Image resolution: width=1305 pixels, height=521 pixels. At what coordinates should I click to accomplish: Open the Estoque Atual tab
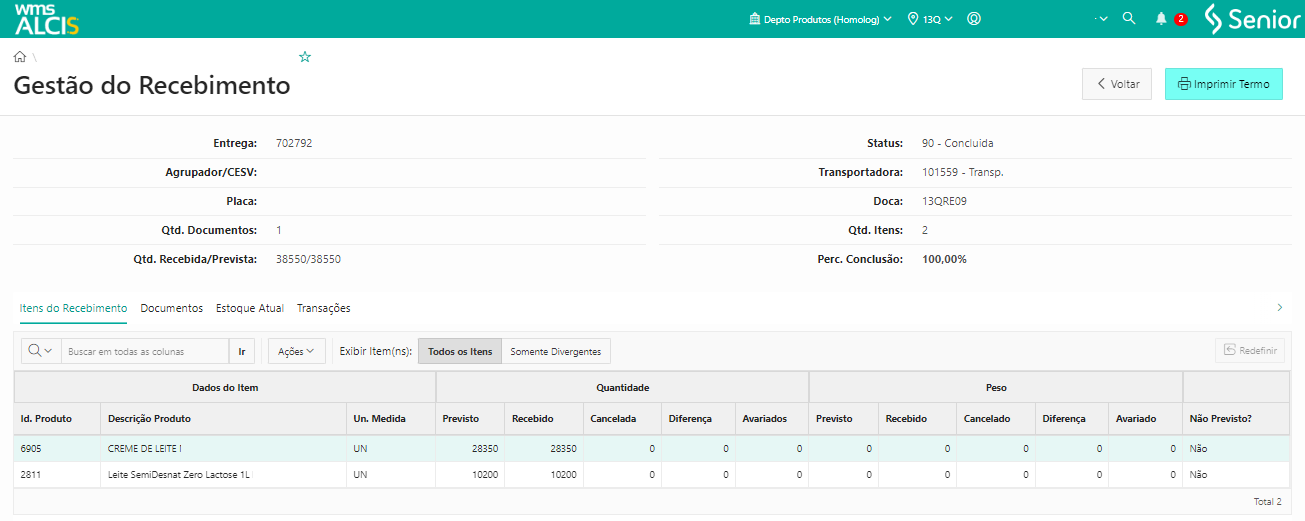(250, 308)
